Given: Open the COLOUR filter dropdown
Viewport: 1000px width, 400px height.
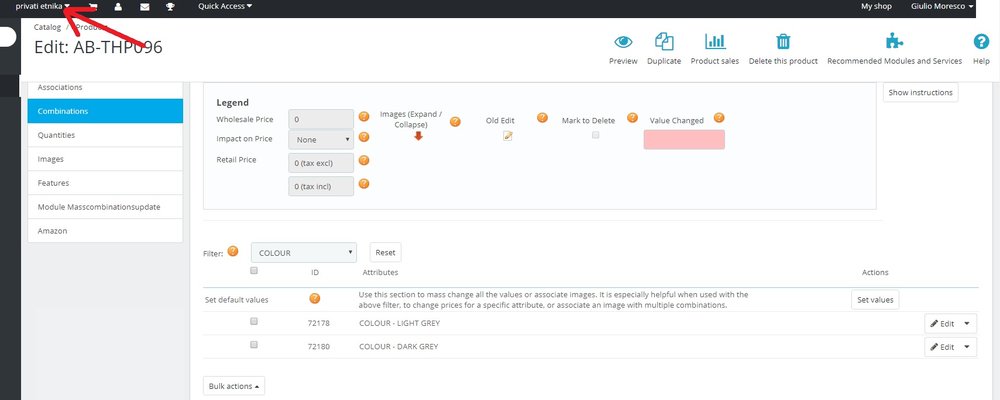Looking at the screenshot, I should pos(304,253).
